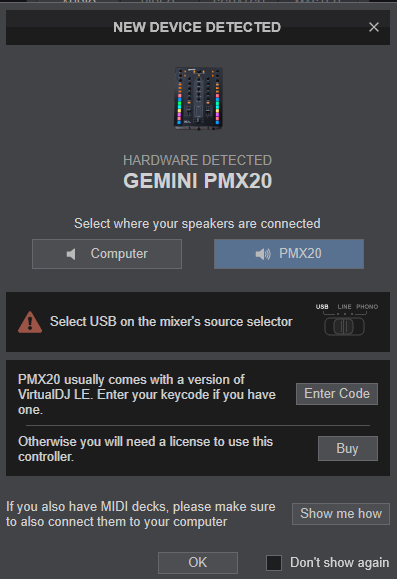Select Computer as the speaker output
This screenshot has height=579, width=397.
click(107, 254)
